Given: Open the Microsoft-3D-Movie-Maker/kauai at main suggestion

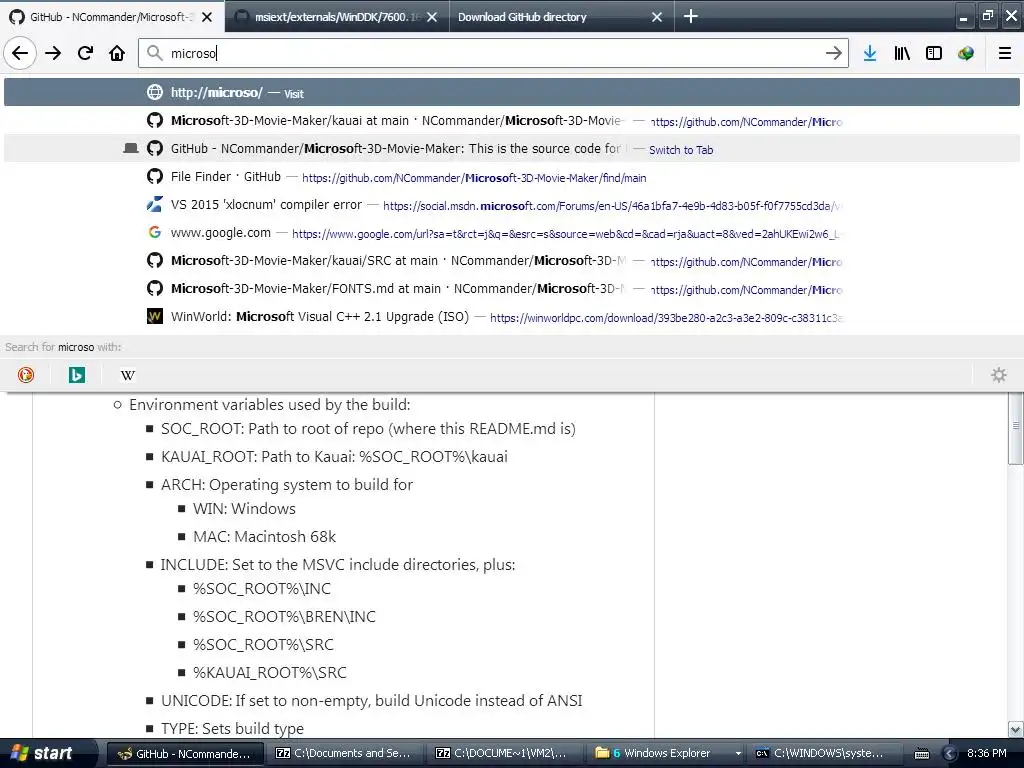Looking at the screenshot, I should 512,121.
